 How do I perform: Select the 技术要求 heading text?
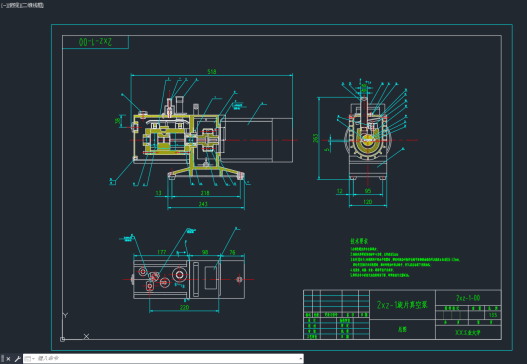pyautogui.click(x=359, y=241)
